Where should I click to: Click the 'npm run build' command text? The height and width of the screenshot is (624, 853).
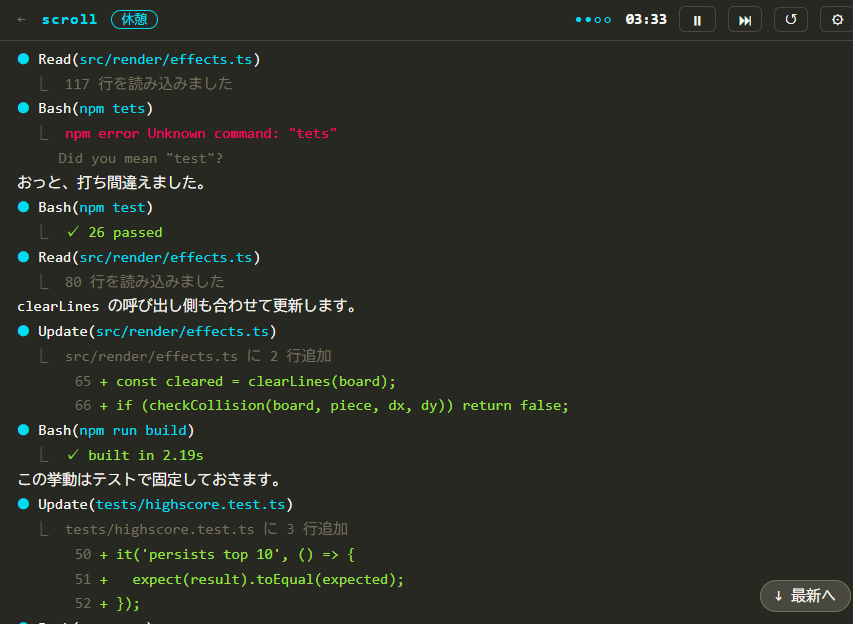(133, 430)
